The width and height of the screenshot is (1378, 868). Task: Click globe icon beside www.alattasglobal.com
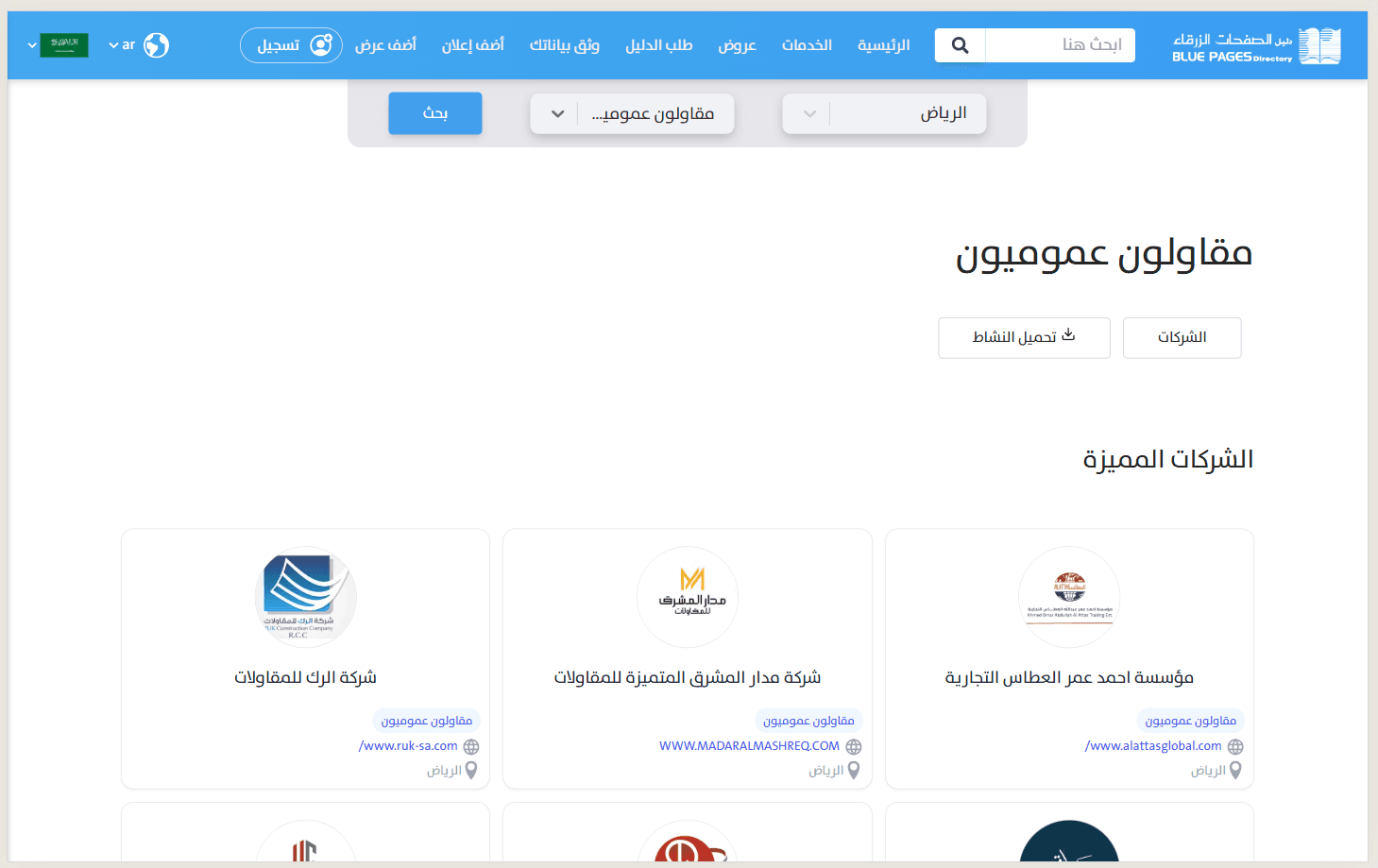pos(1235,746)
